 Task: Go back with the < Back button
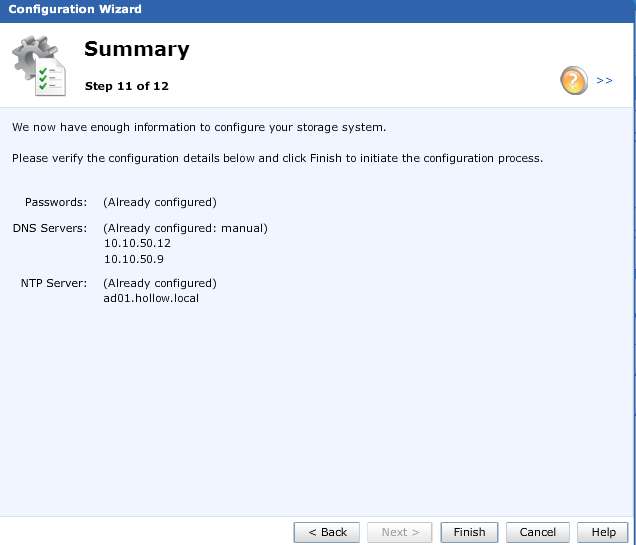[x=327, y=532]
